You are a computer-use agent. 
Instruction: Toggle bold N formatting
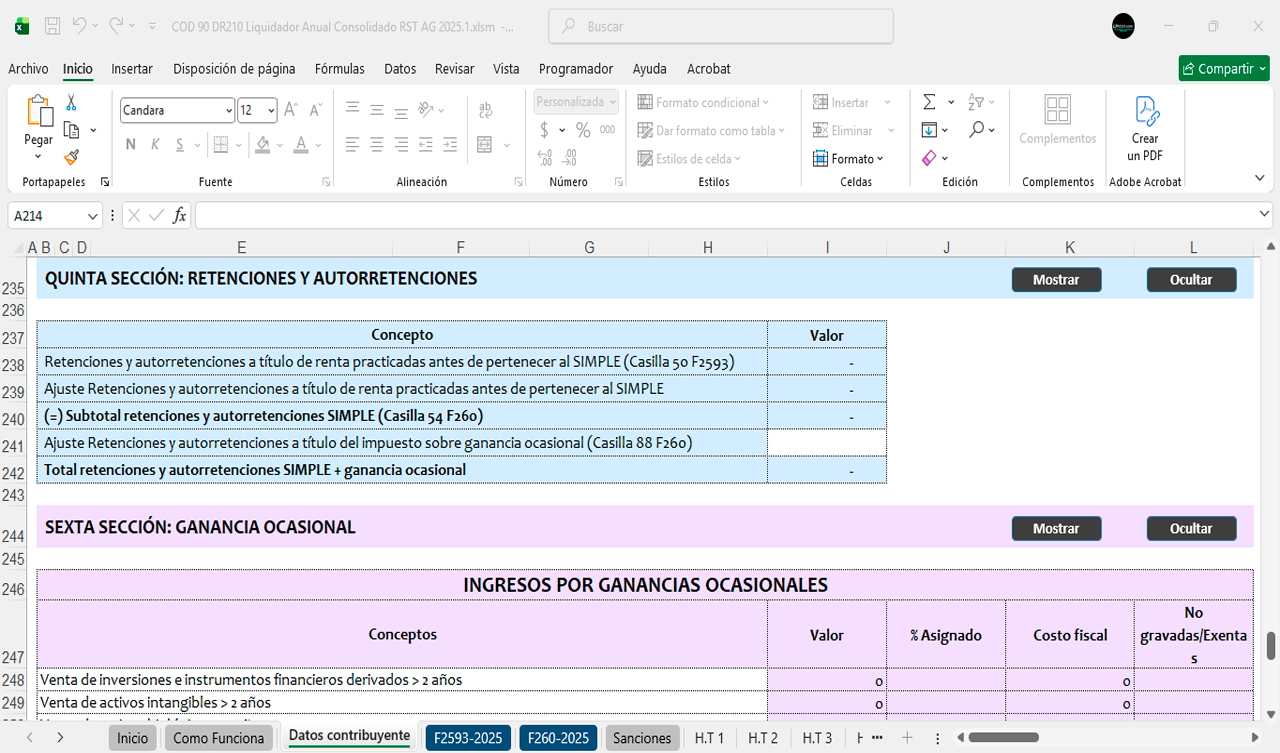[x=130, y=144]
